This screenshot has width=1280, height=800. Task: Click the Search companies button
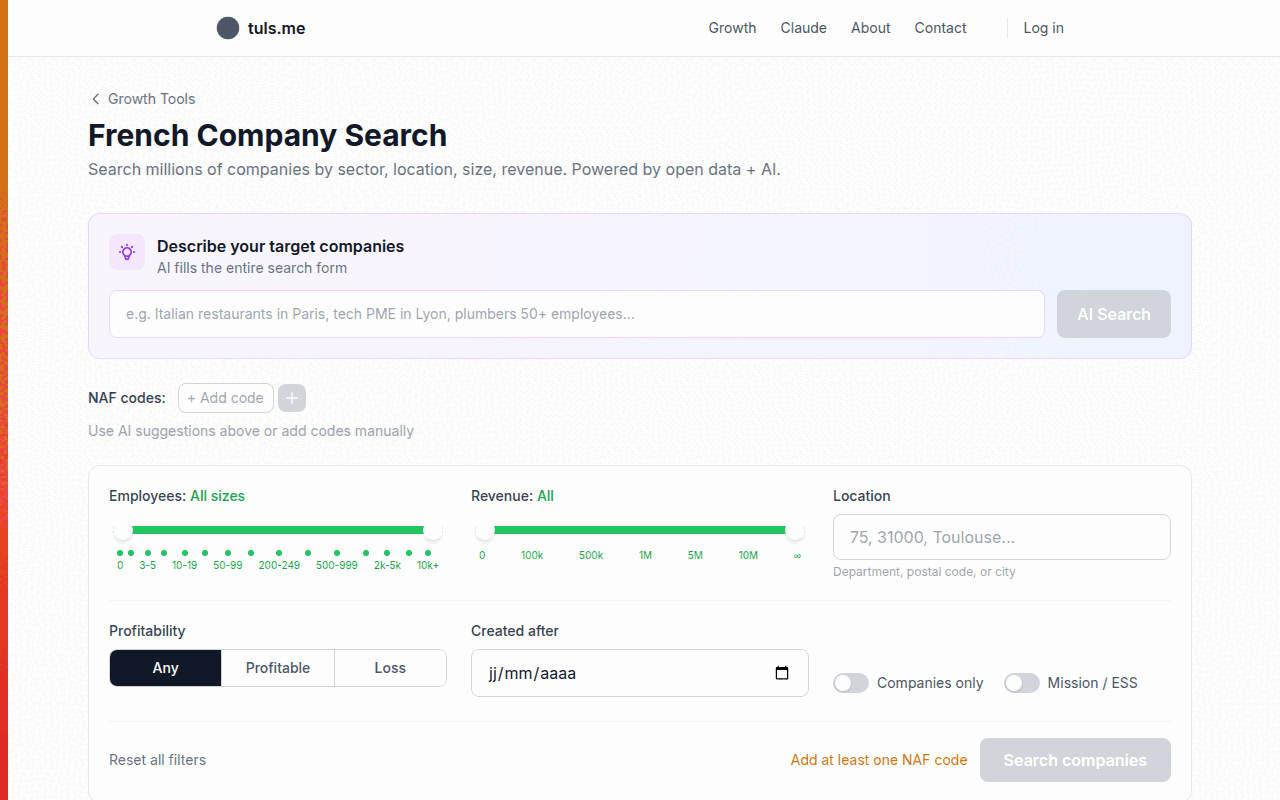pyautogui.click(x=1075, y=760)
